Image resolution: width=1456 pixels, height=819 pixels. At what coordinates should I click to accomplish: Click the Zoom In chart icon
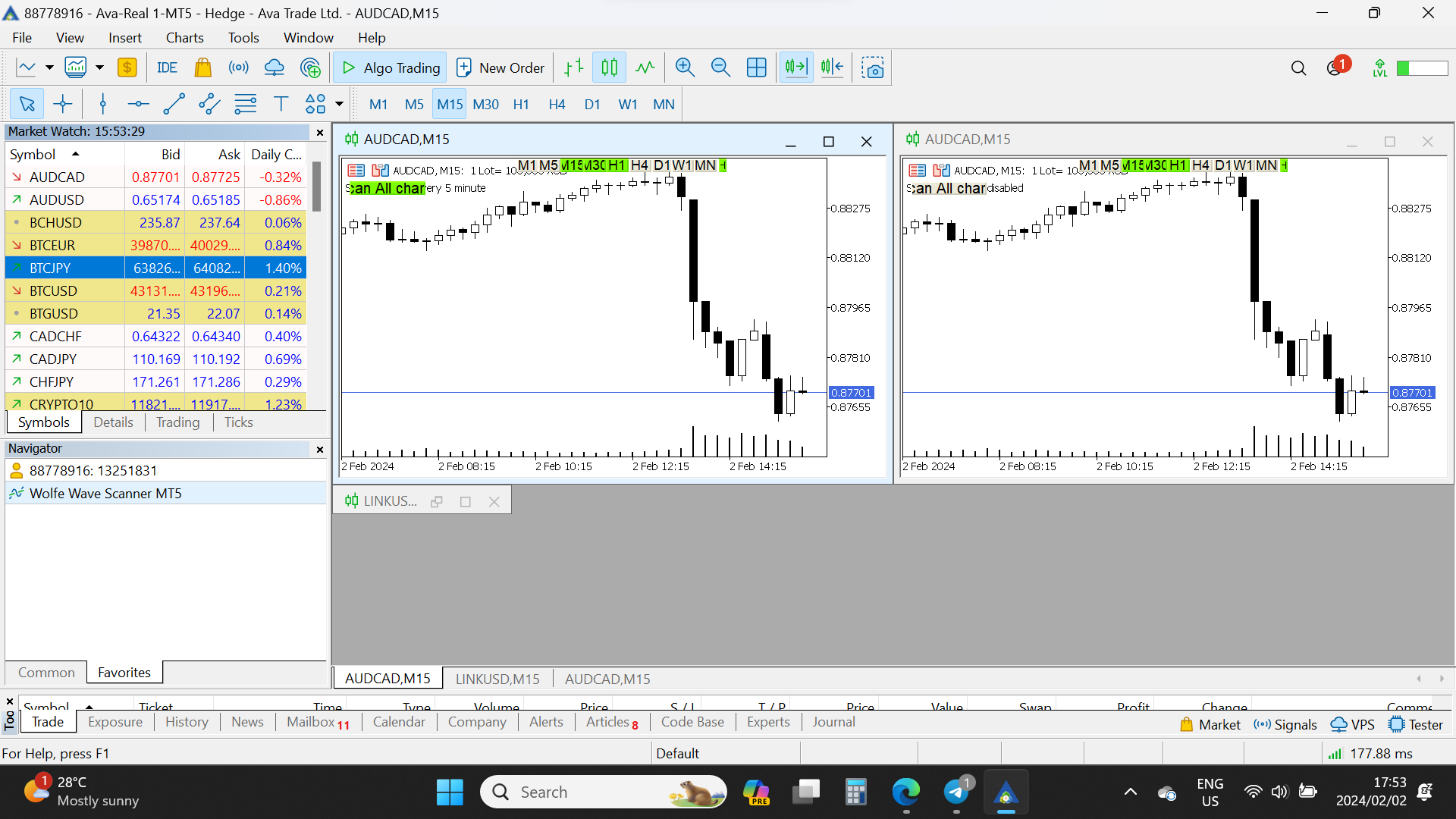685,67
